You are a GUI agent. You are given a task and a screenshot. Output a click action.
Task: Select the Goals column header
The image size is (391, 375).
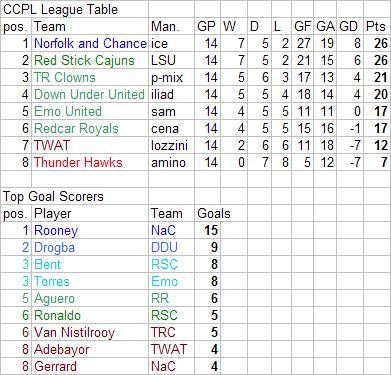(214, 213)
